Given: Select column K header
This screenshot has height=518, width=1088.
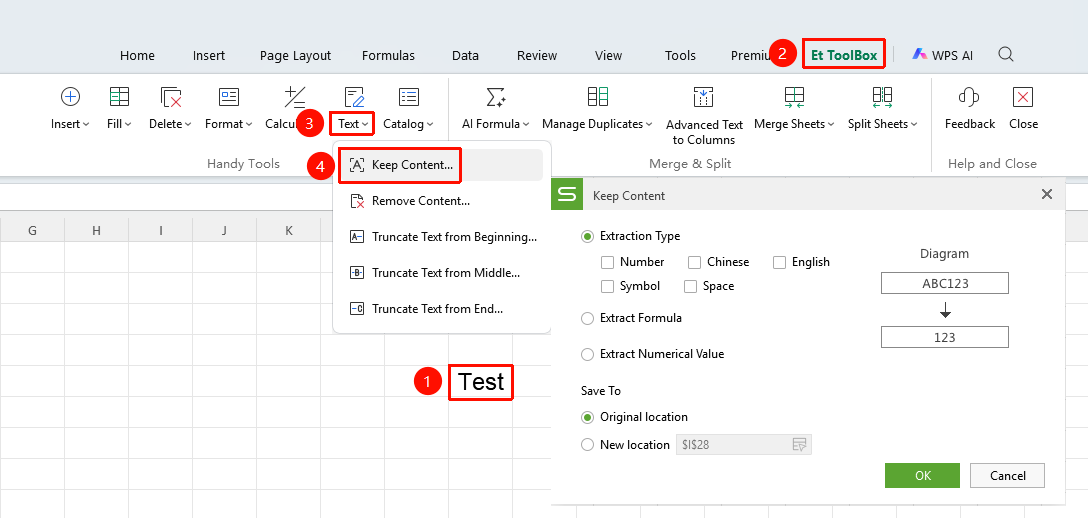Looking at the screenshot, I should (x=289, y=230).
